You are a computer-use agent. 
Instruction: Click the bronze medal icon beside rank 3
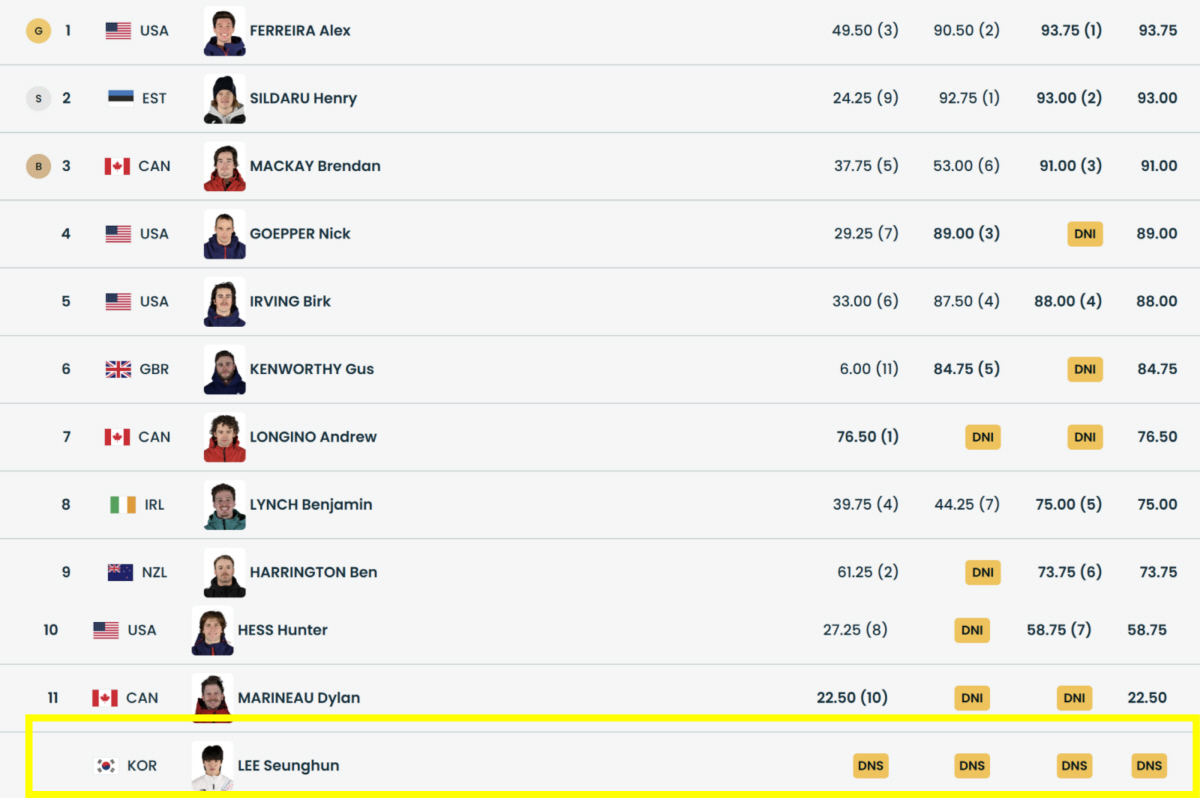pyautogui.click(x=38, y=166)
